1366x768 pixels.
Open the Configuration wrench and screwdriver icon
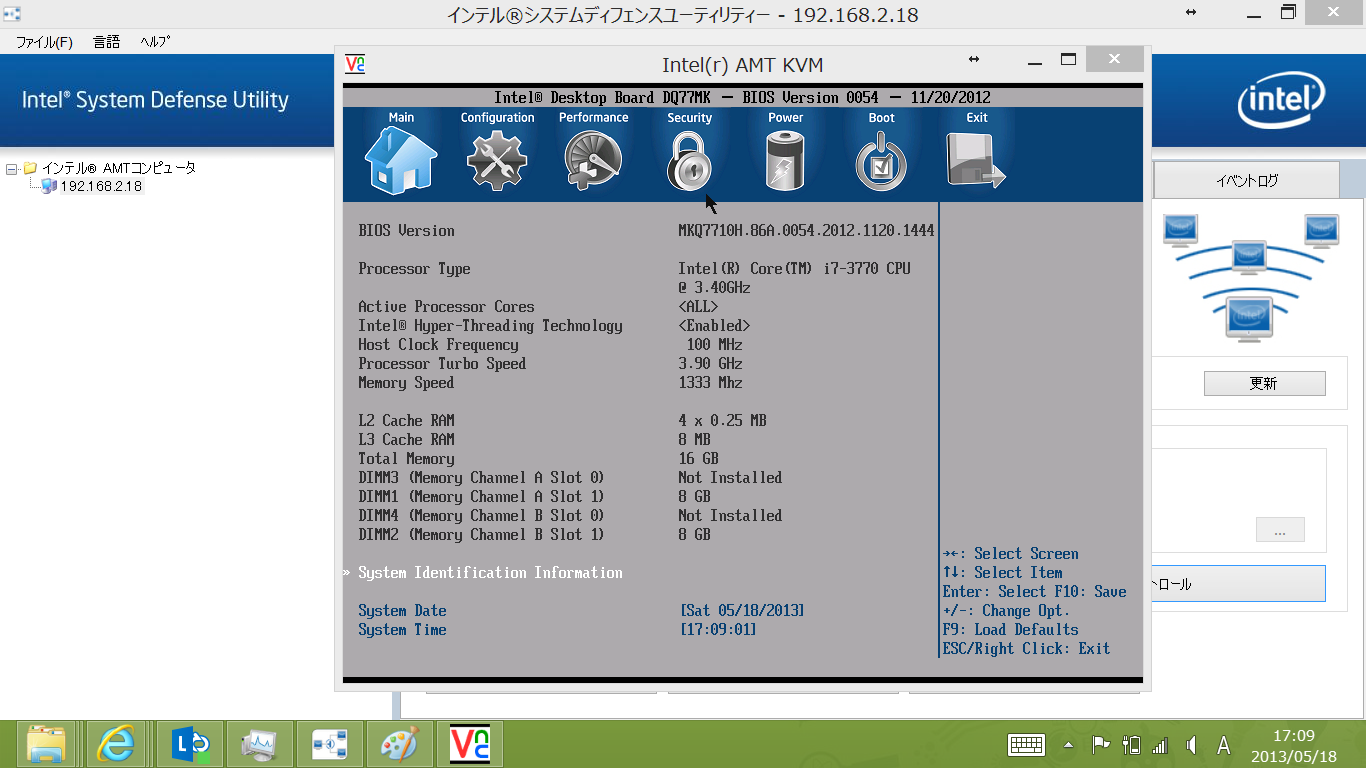(497, 160)
